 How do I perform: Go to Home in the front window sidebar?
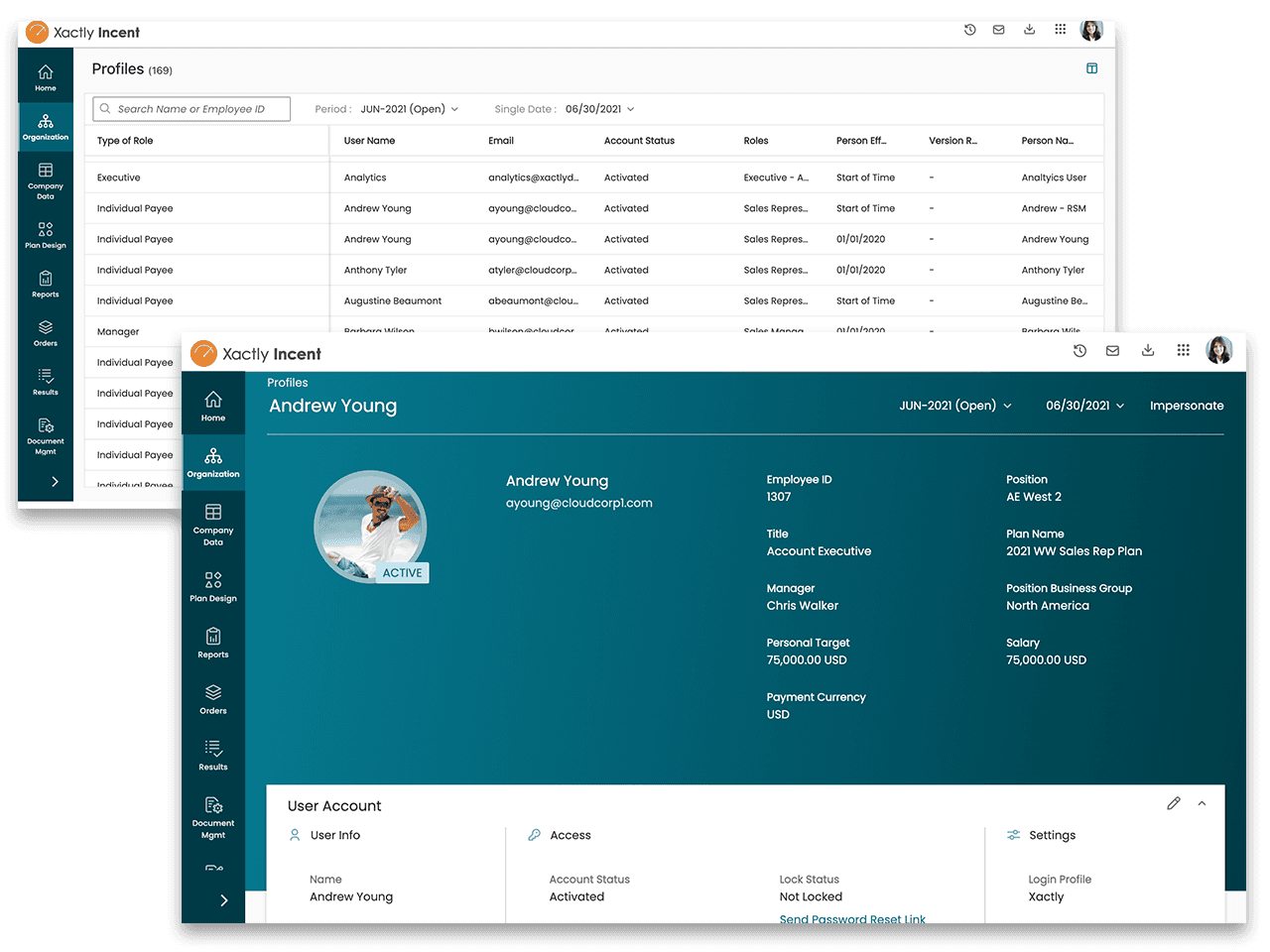click(x=213, y=406)
